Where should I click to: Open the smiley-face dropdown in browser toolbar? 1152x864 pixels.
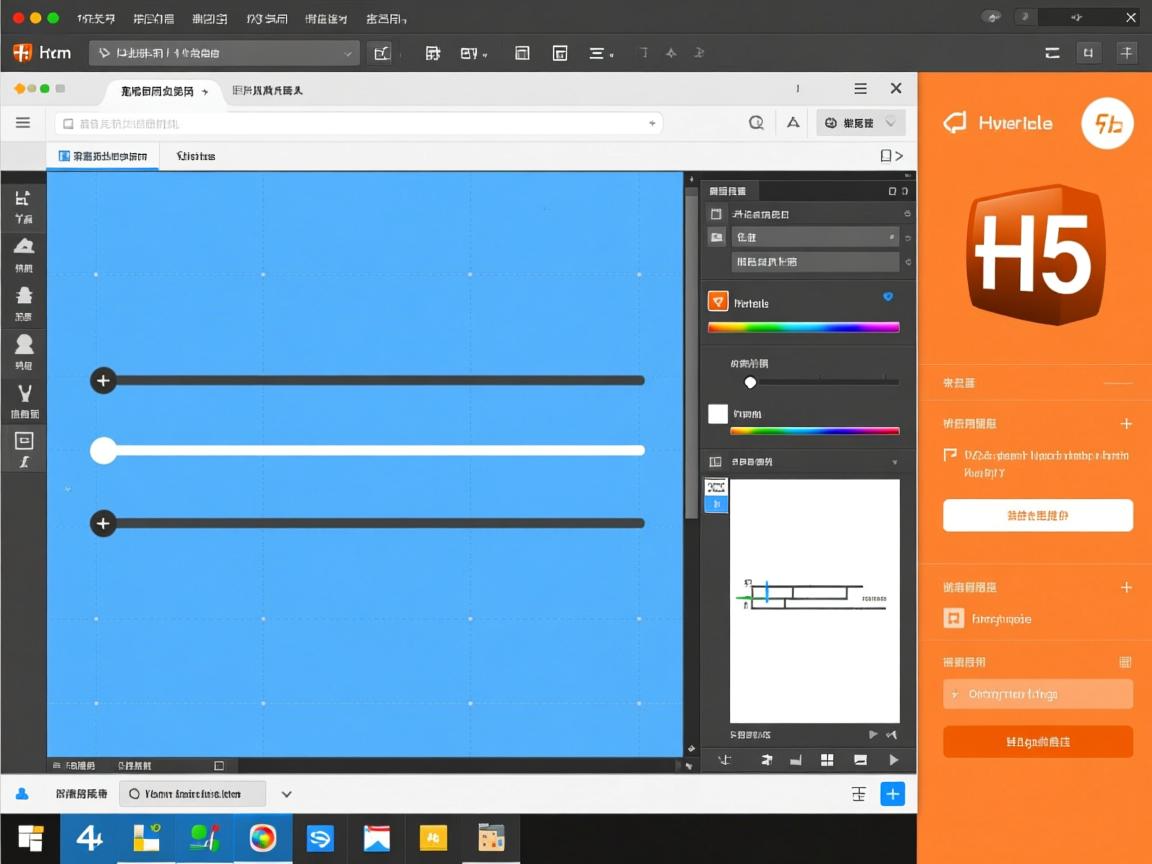point(860,123)
